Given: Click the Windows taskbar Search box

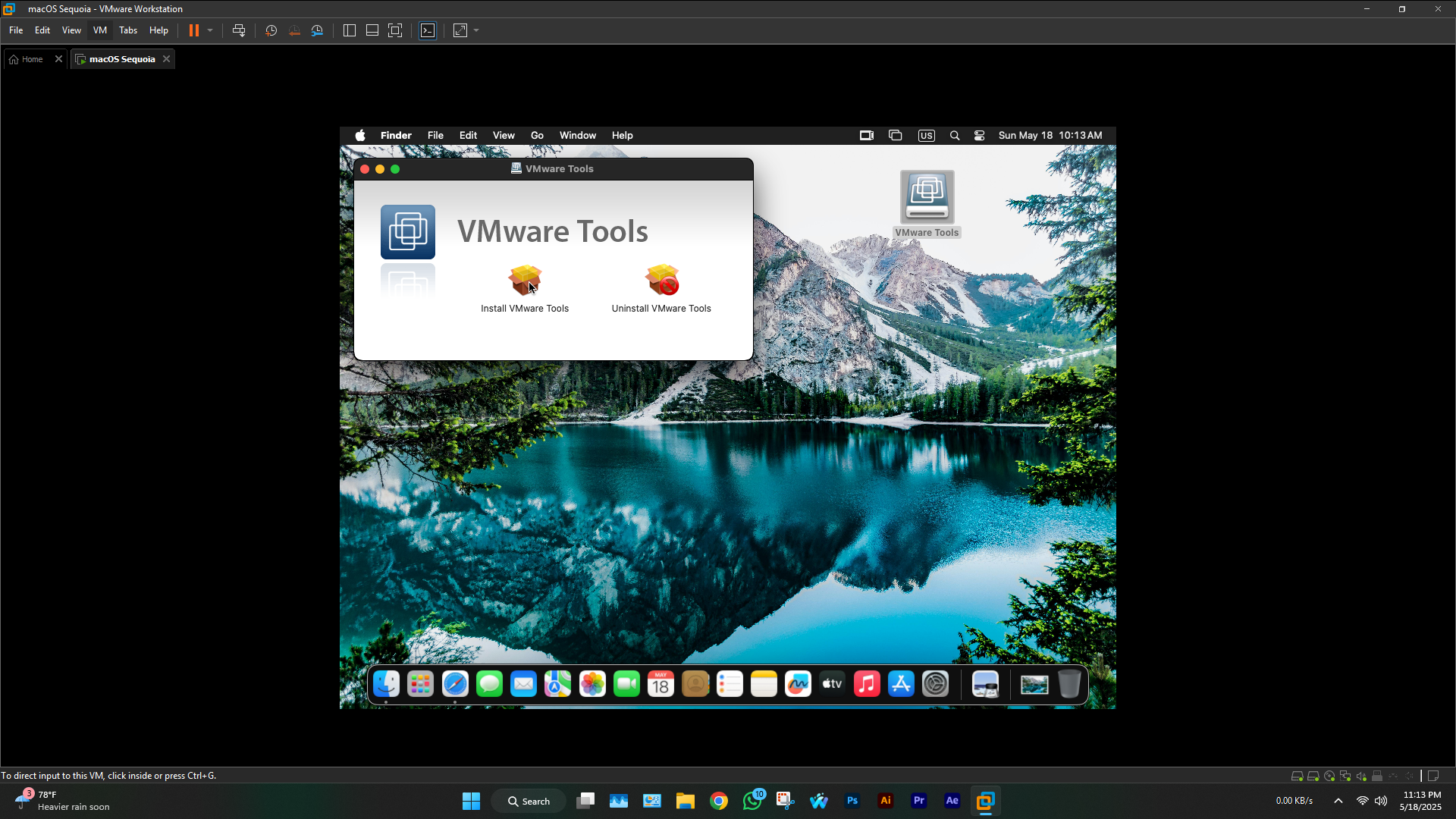Looking at the screenshot, I should 529,801.
